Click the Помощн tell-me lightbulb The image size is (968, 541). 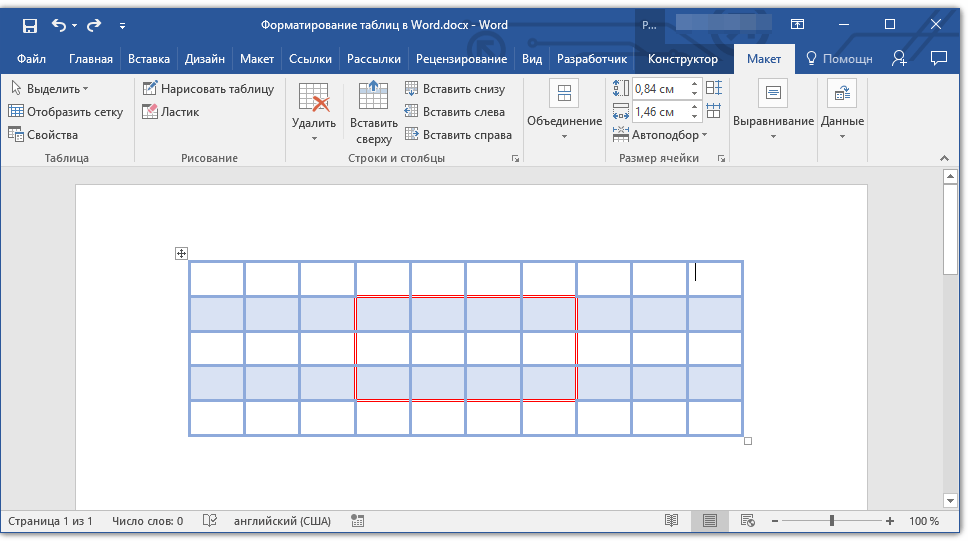tap(840, 59)
